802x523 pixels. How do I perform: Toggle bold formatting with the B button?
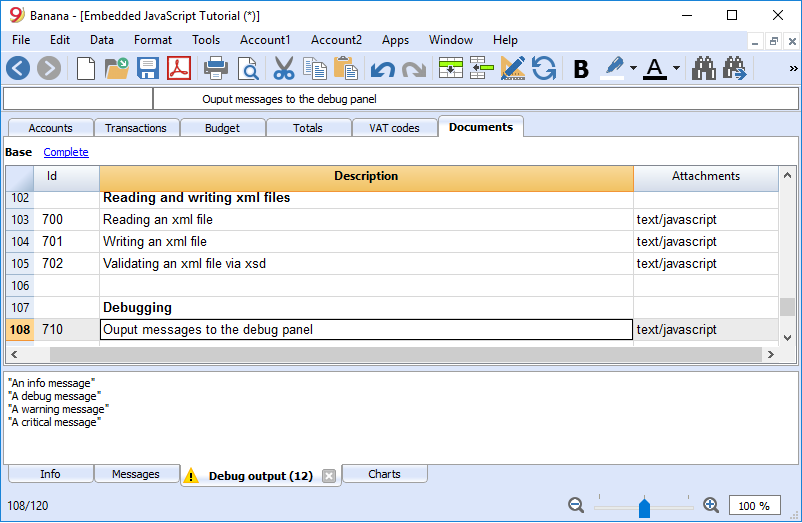point(581,69)
